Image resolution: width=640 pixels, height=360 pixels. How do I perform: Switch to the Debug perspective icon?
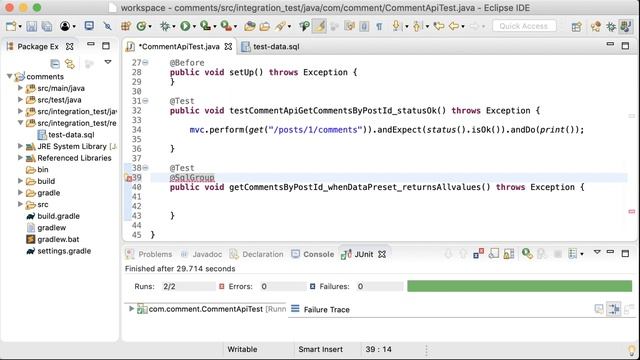(611, 27)
